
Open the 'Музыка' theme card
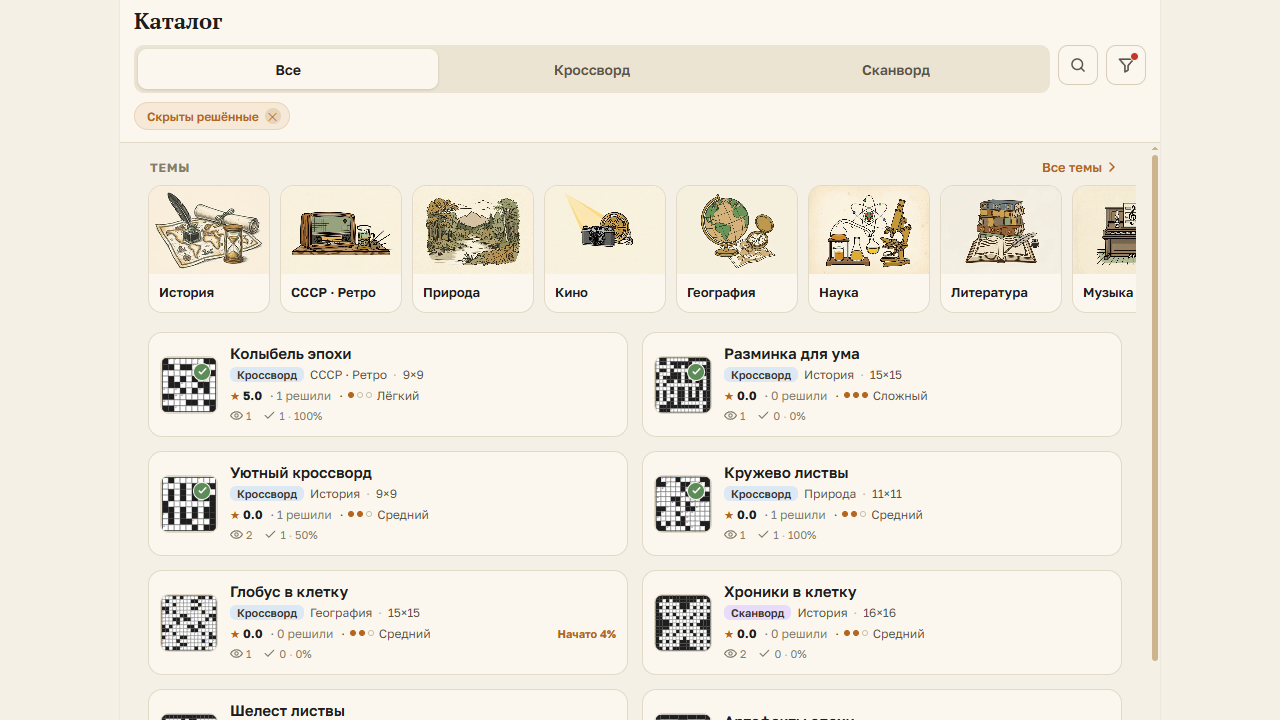tap(1104, 249)
